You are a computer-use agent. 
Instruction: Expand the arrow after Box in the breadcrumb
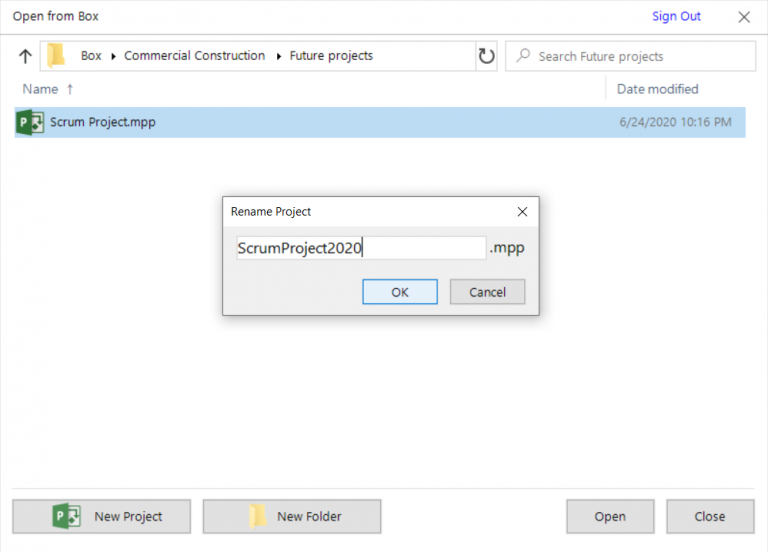pos(113,56)
